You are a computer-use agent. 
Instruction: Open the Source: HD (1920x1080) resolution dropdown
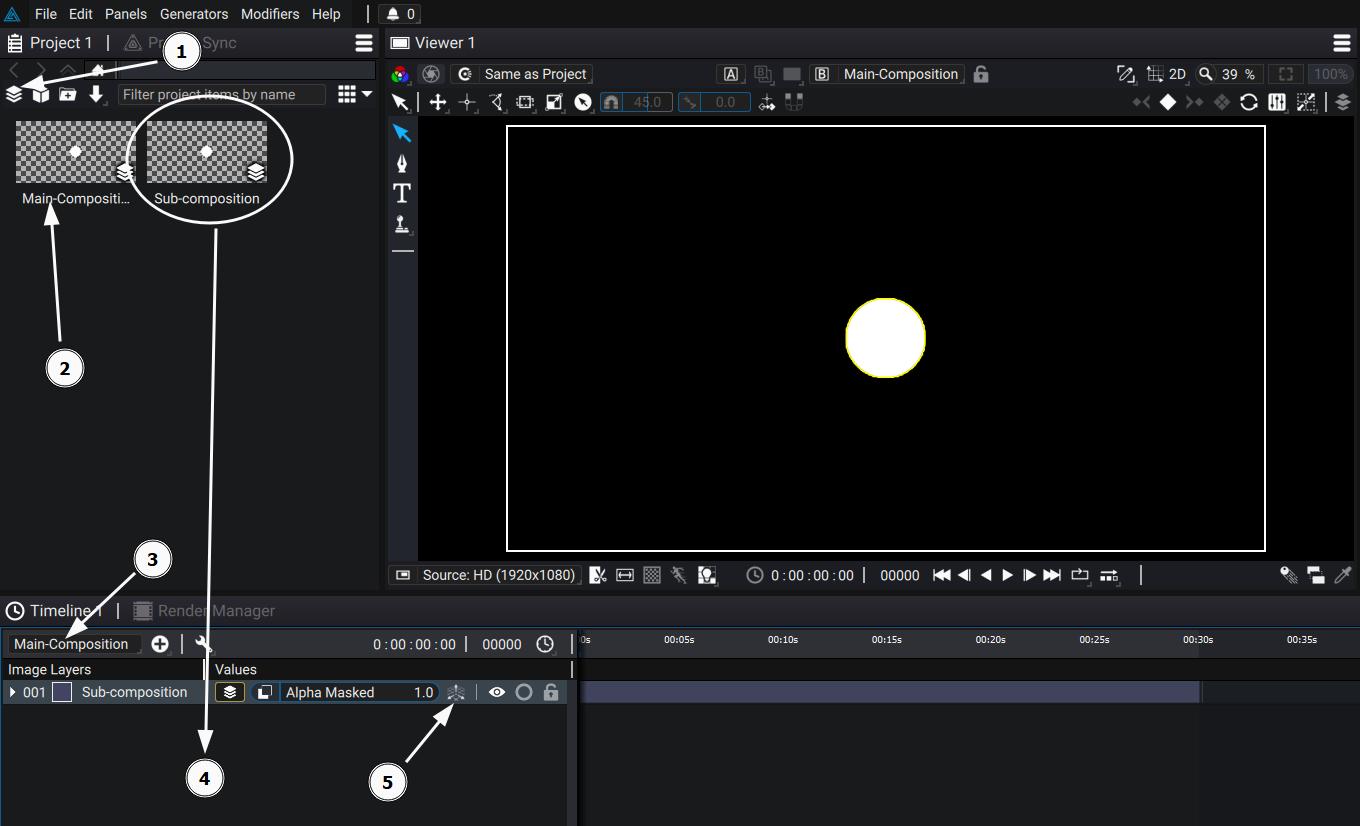(x=485, y=575)
